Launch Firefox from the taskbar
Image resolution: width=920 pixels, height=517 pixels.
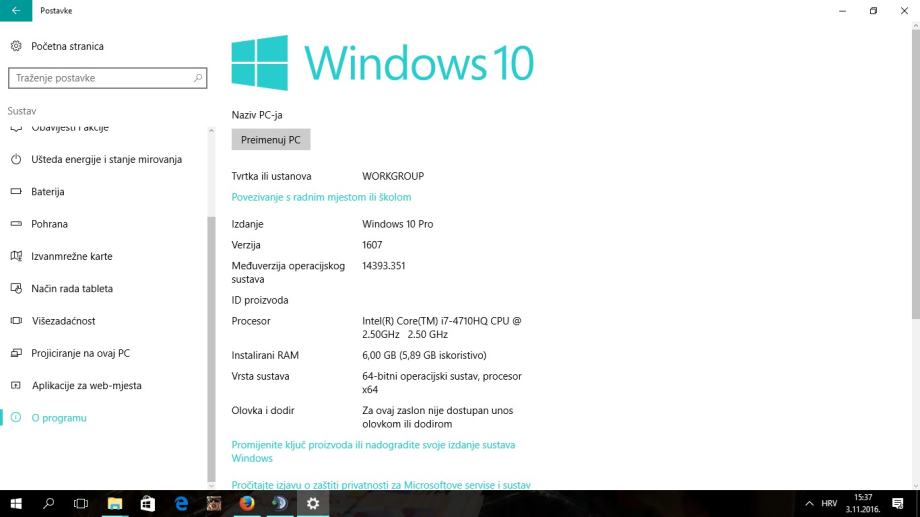coord(247,504)
